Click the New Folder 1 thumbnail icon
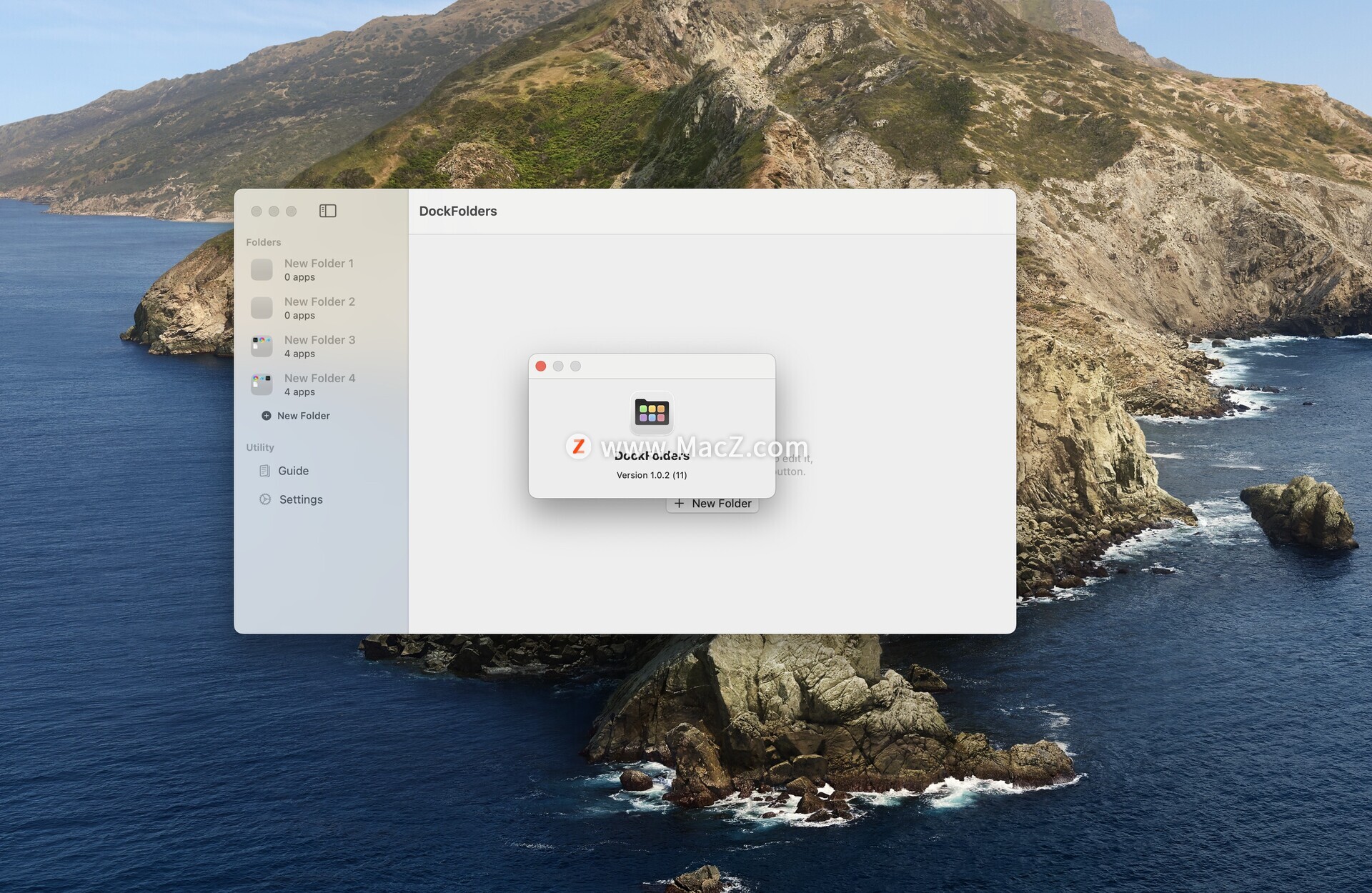This screenshot has height=893, width=1372. 262,269
